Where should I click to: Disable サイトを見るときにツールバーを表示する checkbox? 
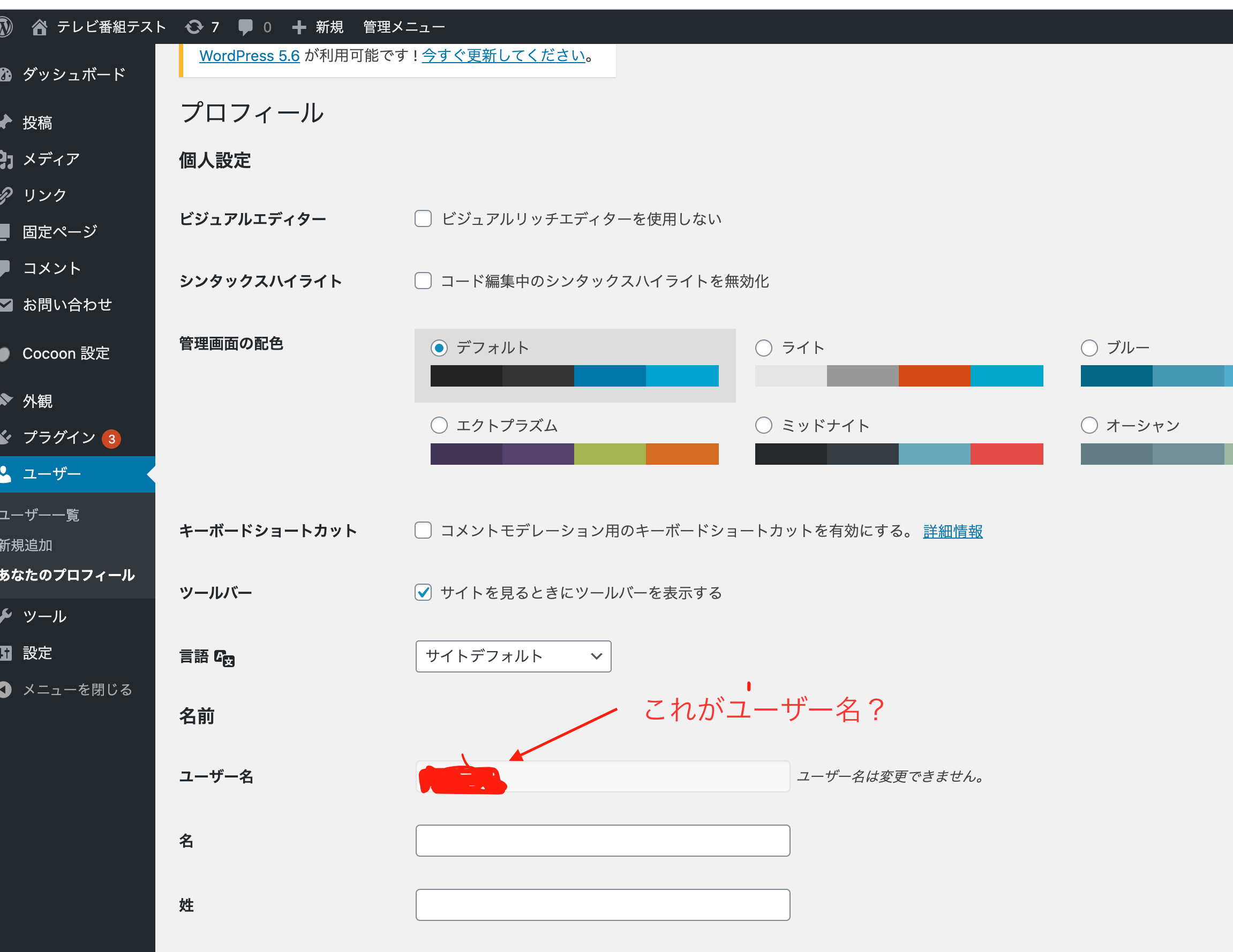pos(423,592)
